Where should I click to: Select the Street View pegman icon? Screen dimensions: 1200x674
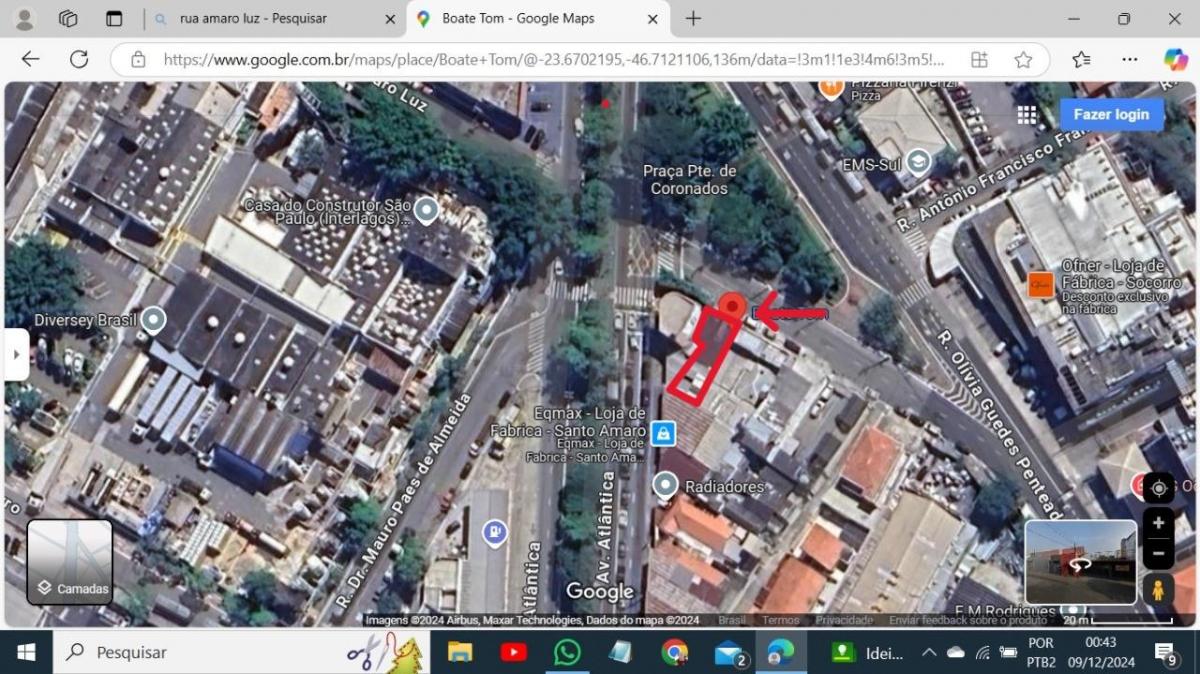tap(1158, 589)
